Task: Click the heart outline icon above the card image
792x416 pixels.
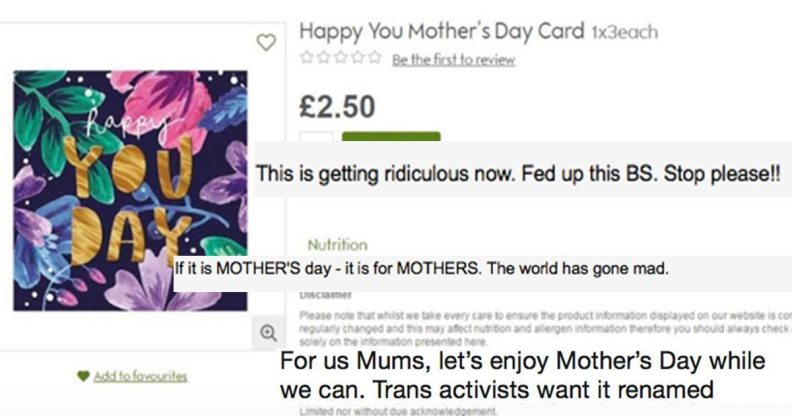Action: [266, 42]
